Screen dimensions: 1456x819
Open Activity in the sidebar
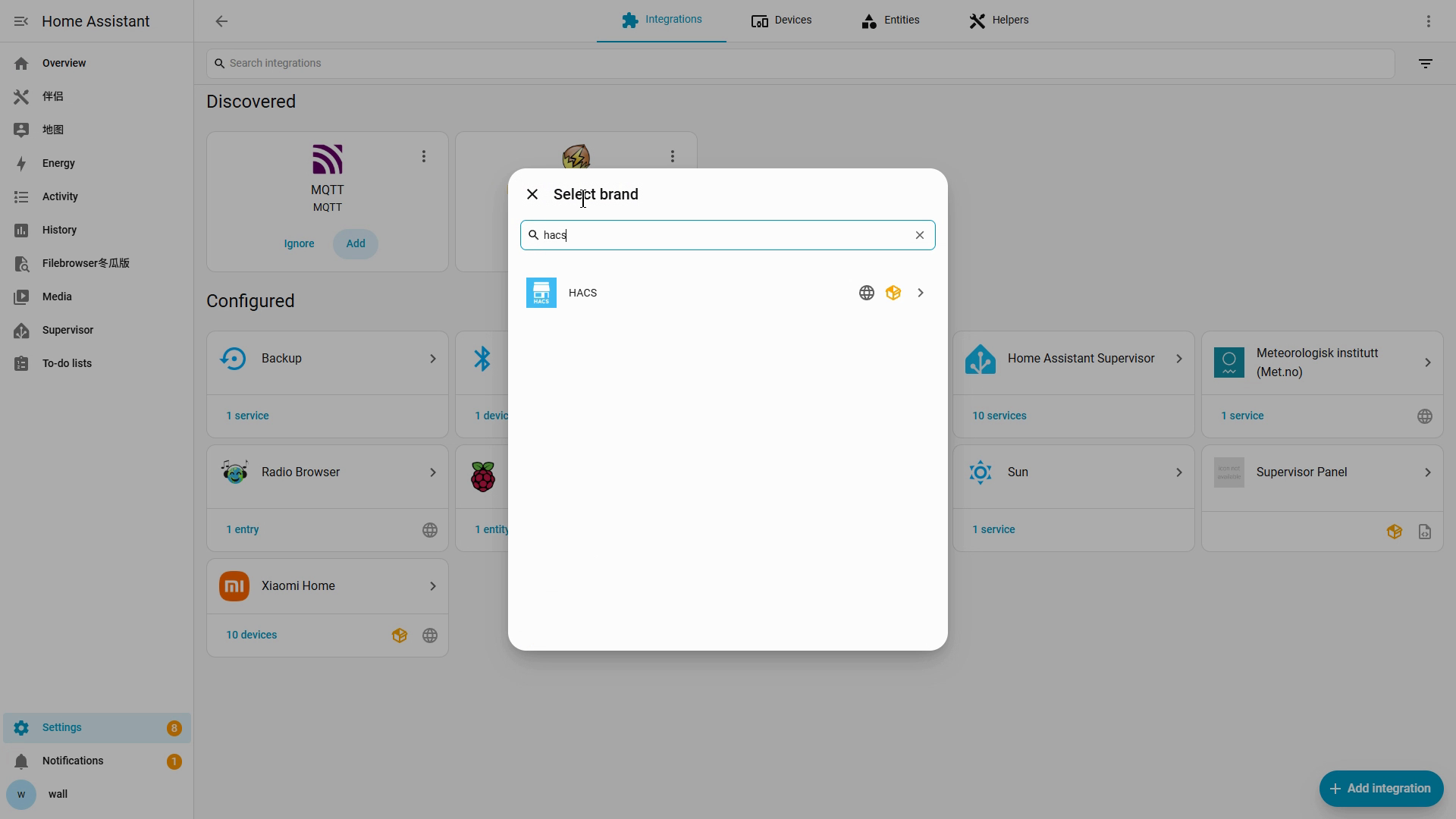pyautogui.click(x=97, y=196)
